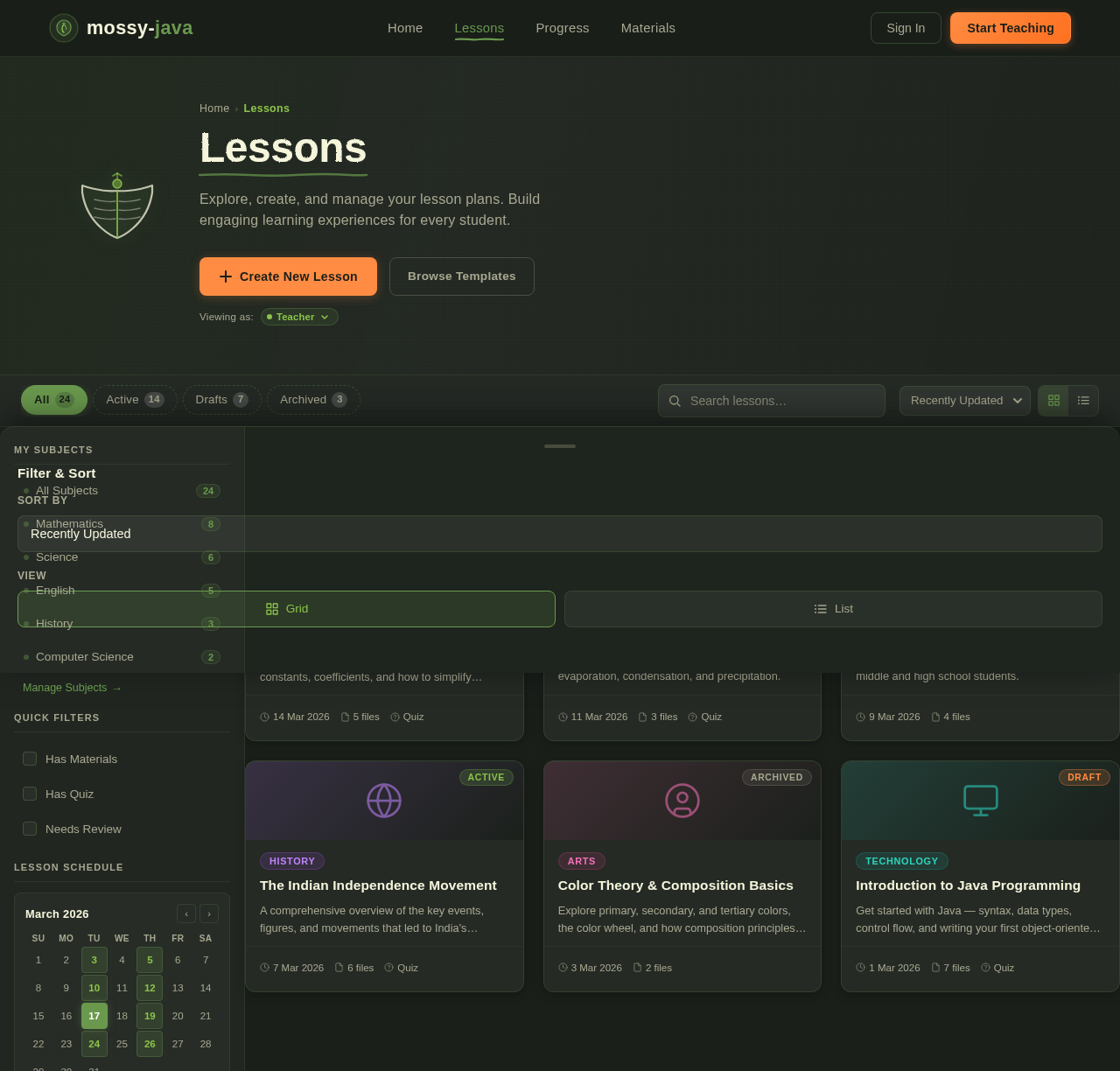This screenshot has height=1071, width=1120.
Task: Switch to the Drafts tab
Action: (x=221, y=400)
